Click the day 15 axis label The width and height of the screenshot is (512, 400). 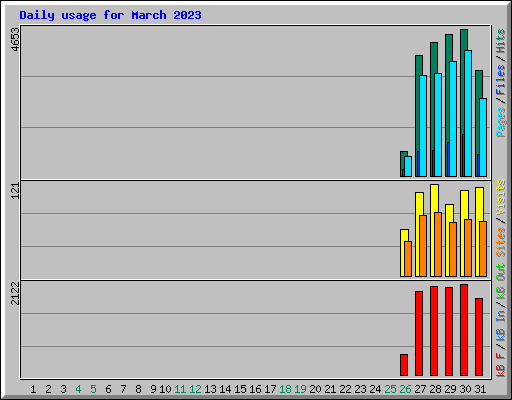pos(240,389)
